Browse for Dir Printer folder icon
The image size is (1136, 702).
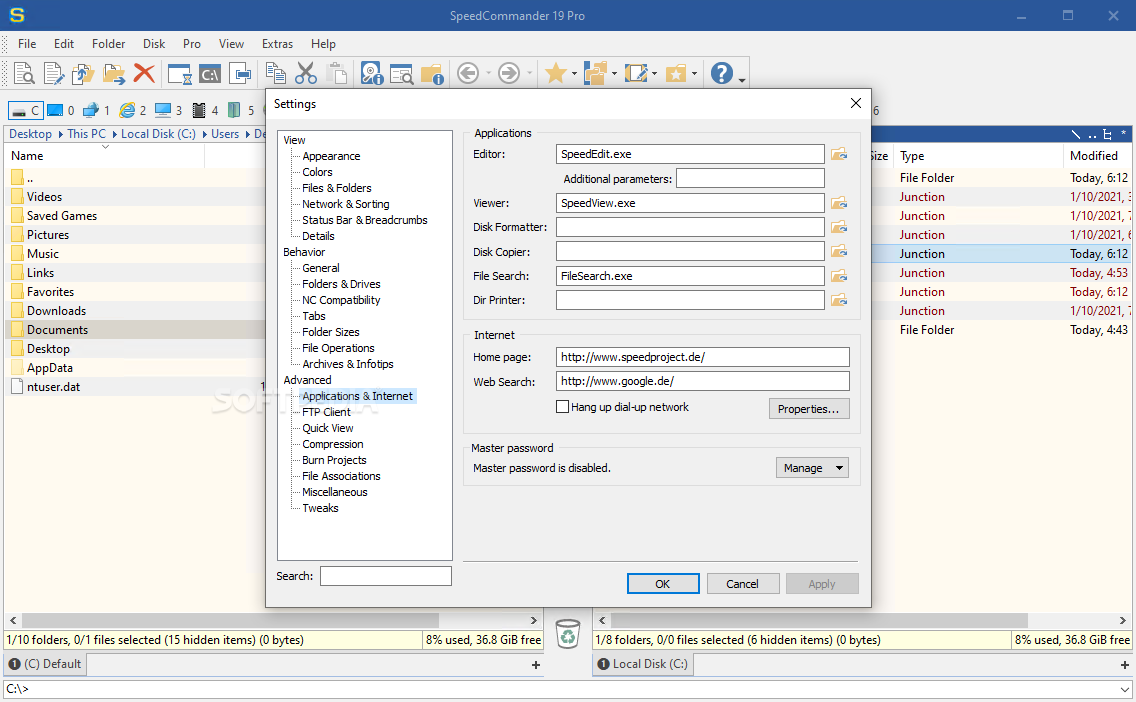coord(839,300)
